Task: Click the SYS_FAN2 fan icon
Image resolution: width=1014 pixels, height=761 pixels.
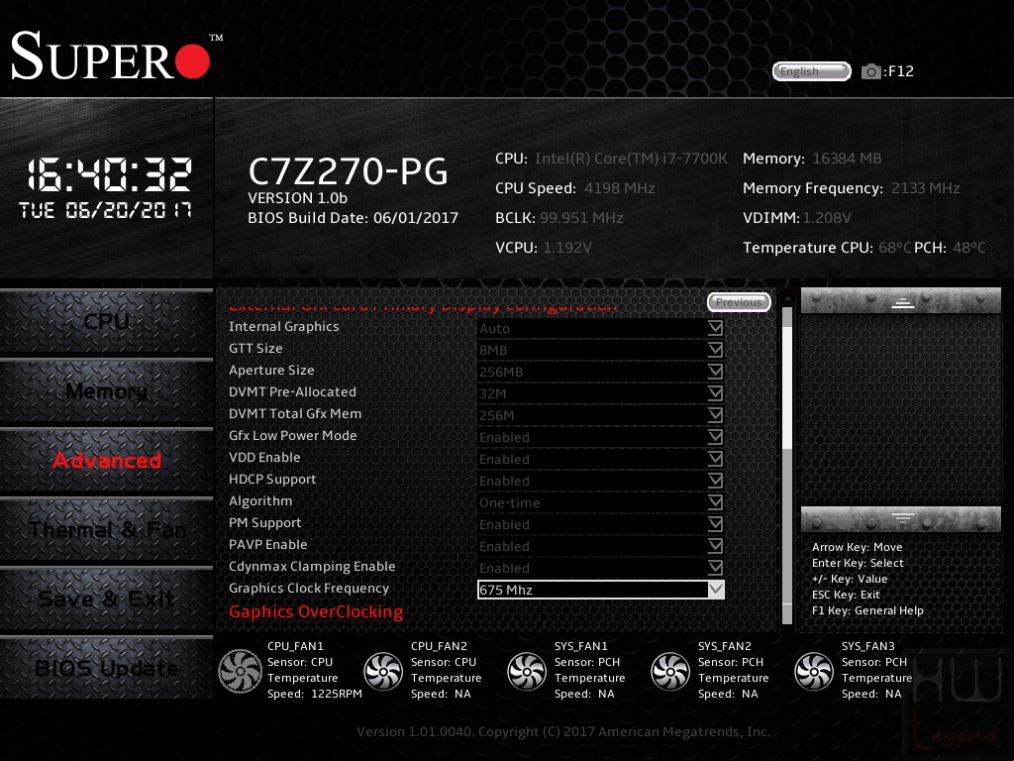Action: click(x=671, y=670)
